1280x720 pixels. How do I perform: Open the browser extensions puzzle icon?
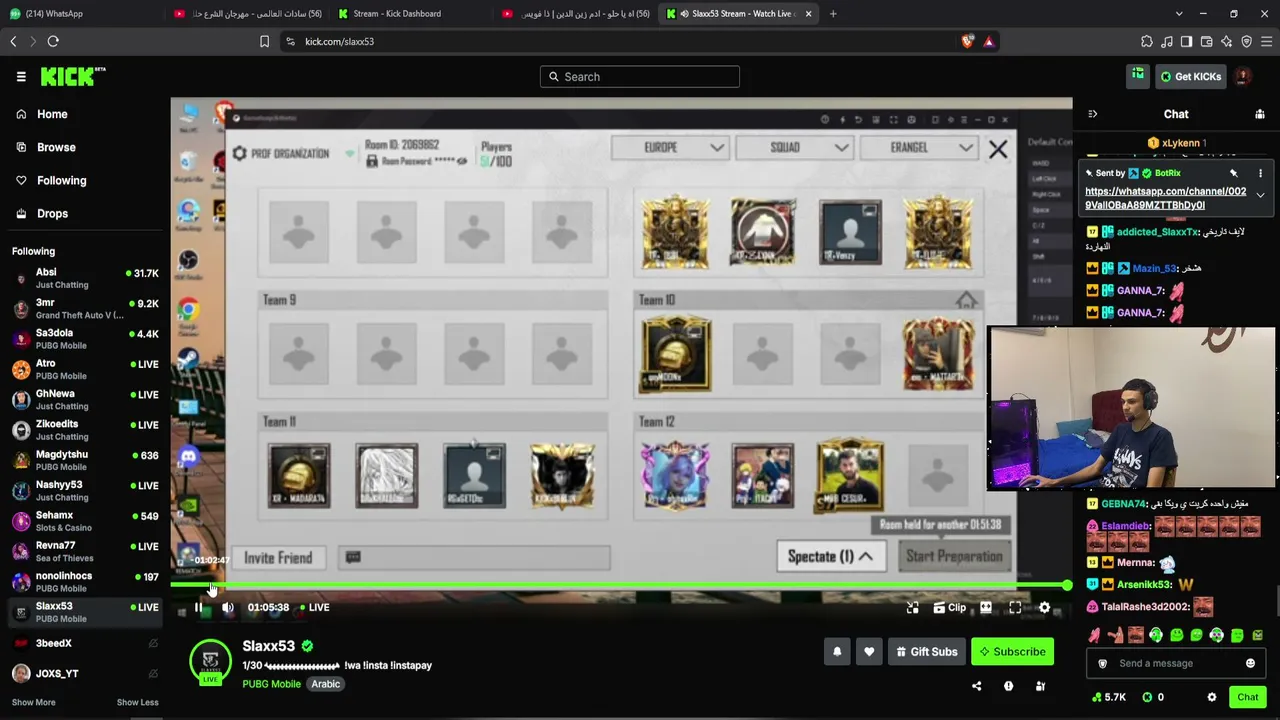1147,41
